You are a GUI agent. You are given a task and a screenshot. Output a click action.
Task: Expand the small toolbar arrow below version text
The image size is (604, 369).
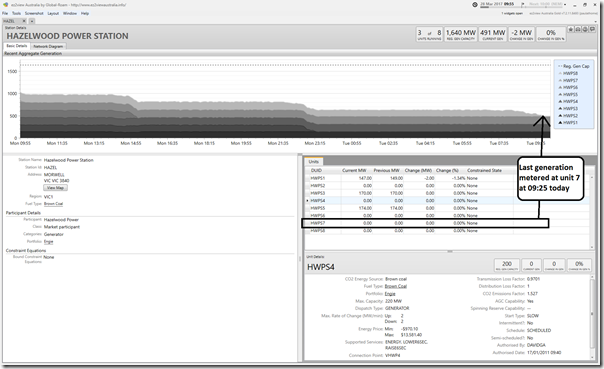(x=596, y=22)
